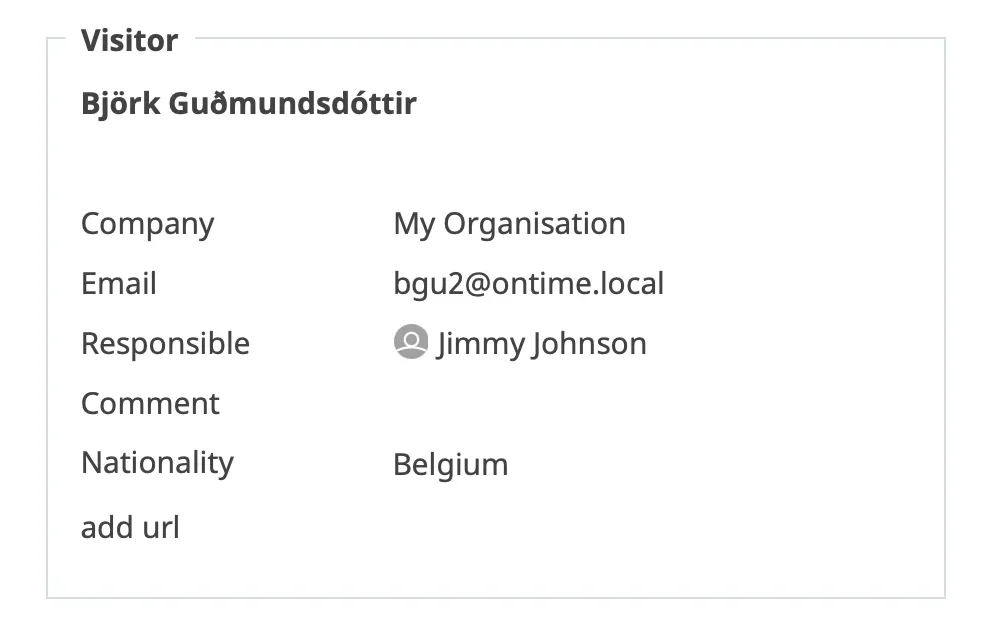The image size is (988, 625).
Task: Click the surname Guðmundsdóttir in heading
Action: (x=292, y=104)
